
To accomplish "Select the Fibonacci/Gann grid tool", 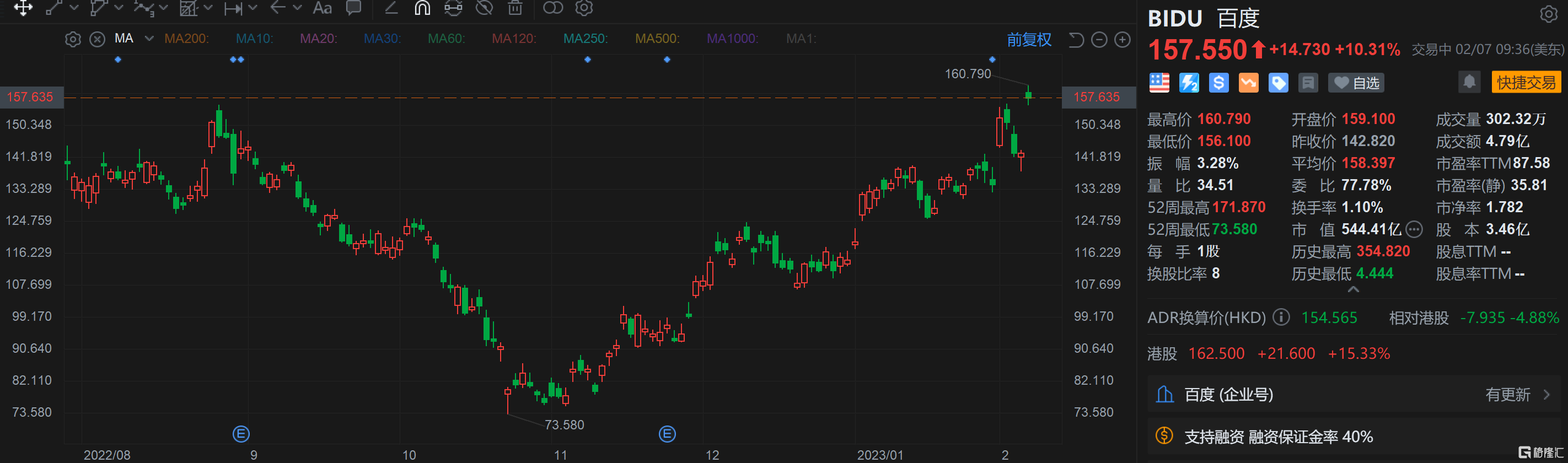I will tap(189, 8).
